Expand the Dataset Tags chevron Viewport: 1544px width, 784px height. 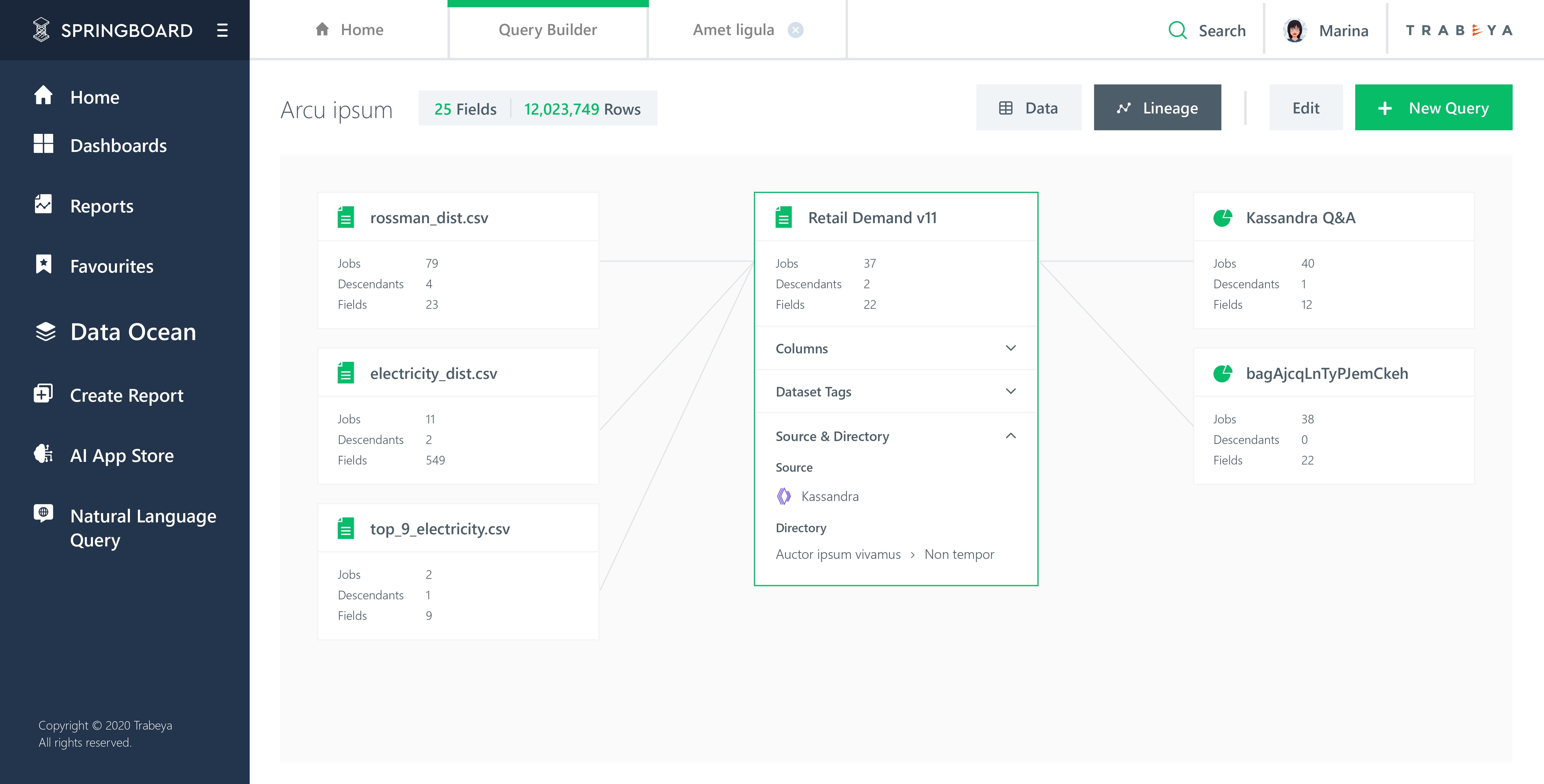(1011, 391)
